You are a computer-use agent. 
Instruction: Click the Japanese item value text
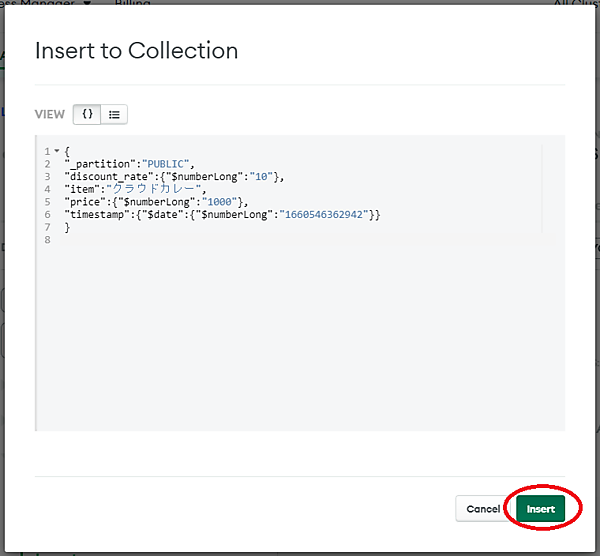(x=160, y=190)
